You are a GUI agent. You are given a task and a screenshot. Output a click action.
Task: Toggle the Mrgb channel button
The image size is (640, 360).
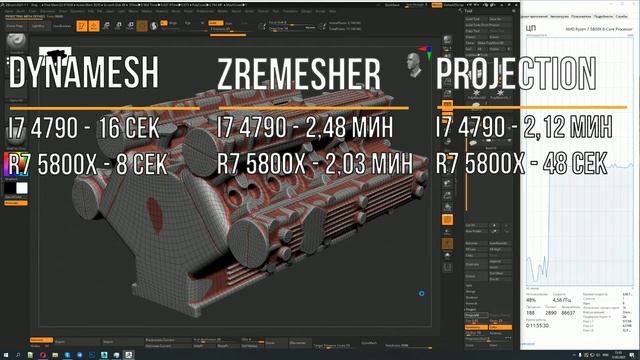click(173, 23)
